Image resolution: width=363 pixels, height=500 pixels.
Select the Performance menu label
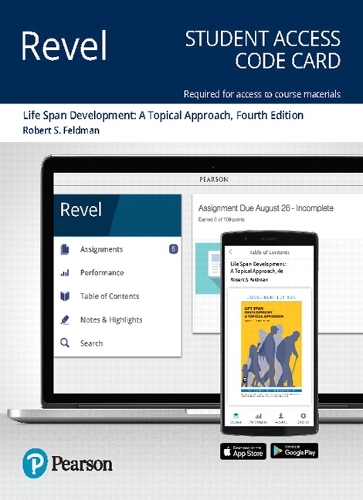coord(102,273)
